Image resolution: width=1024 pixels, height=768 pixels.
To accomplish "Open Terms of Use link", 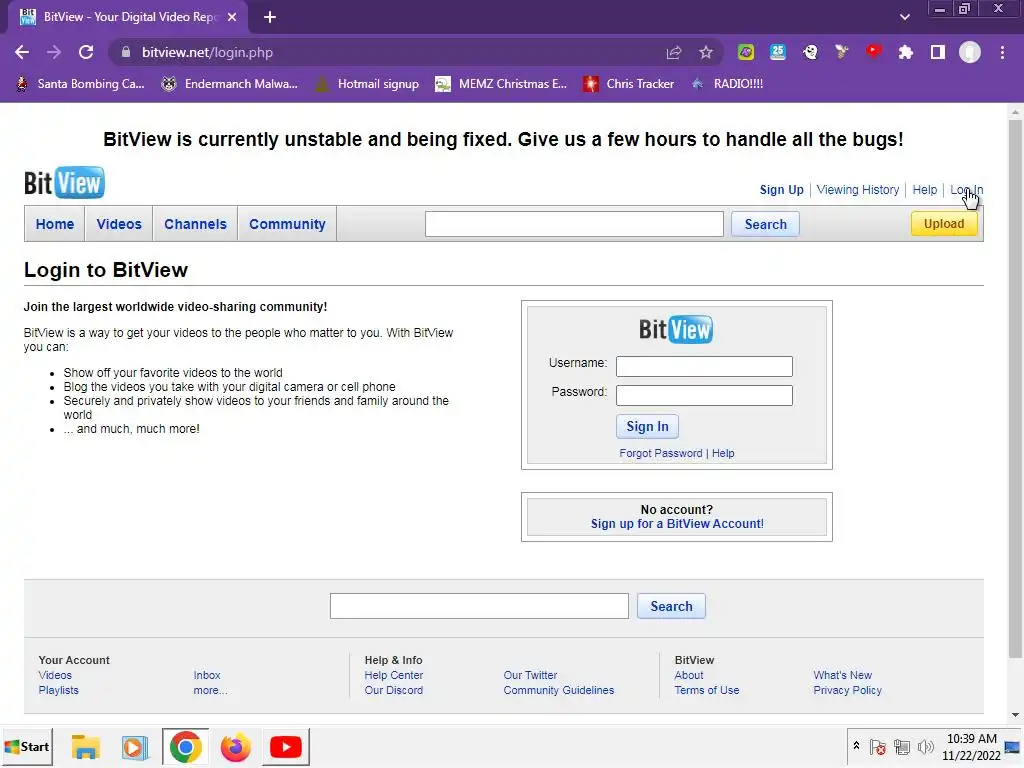I will coord(707,690).
